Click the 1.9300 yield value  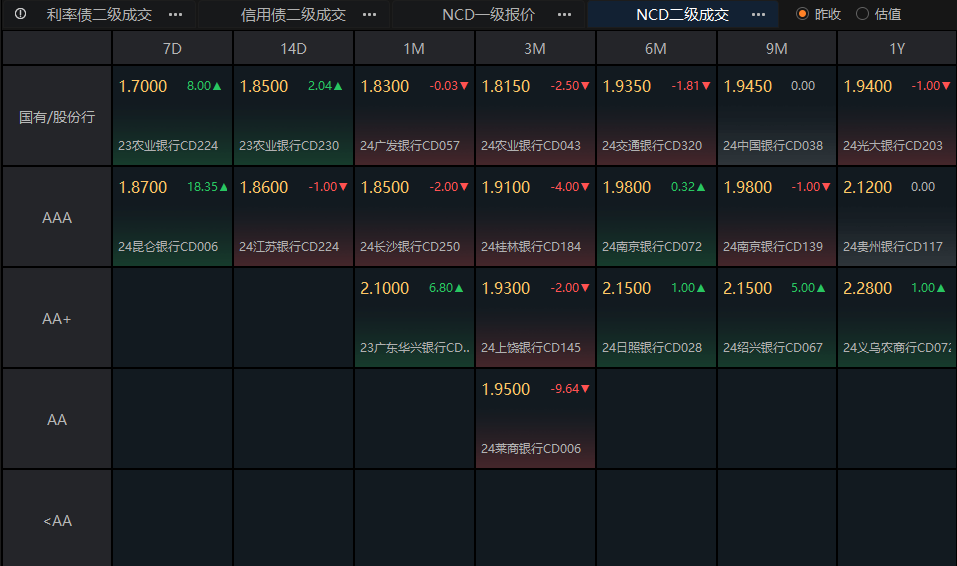tap(505, 288)
